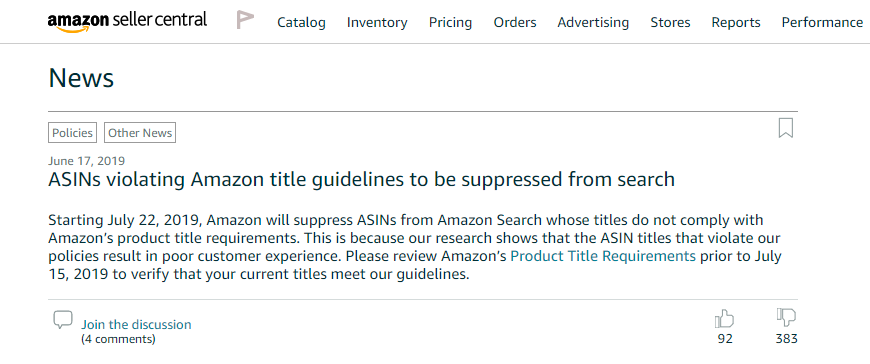Screen dimensions: 870x364
Task: Select the Other News tag
Action: [x=140, y=133]
